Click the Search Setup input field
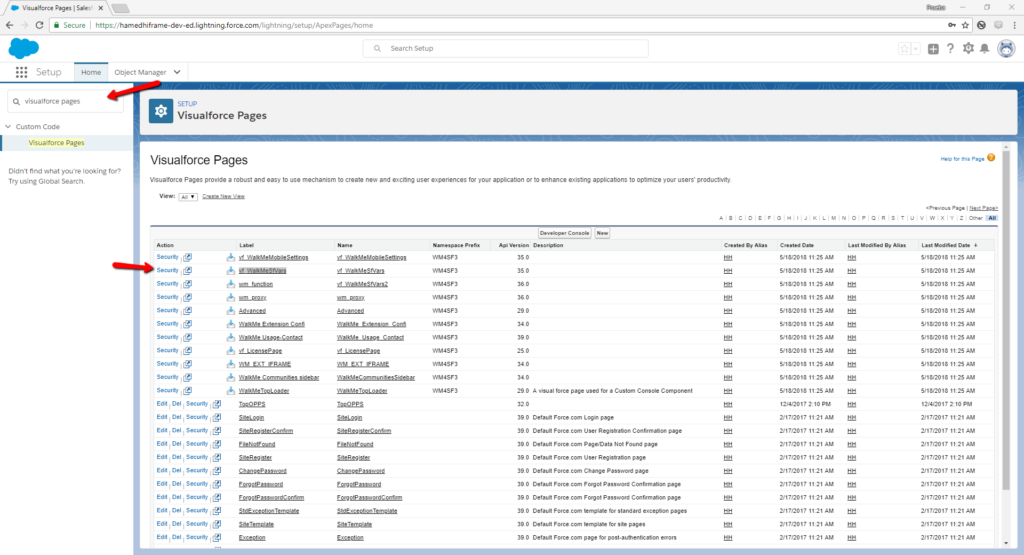Viewport: 1024px width, 555px height. 505,48
